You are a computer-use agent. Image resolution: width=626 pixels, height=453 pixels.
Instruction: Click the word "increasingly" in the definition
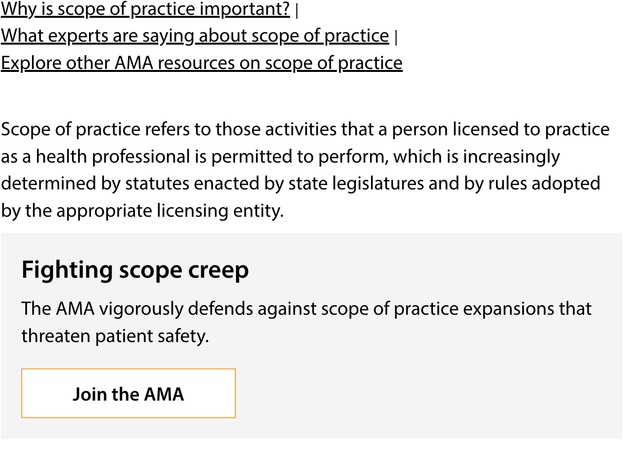tap(511, 156)
